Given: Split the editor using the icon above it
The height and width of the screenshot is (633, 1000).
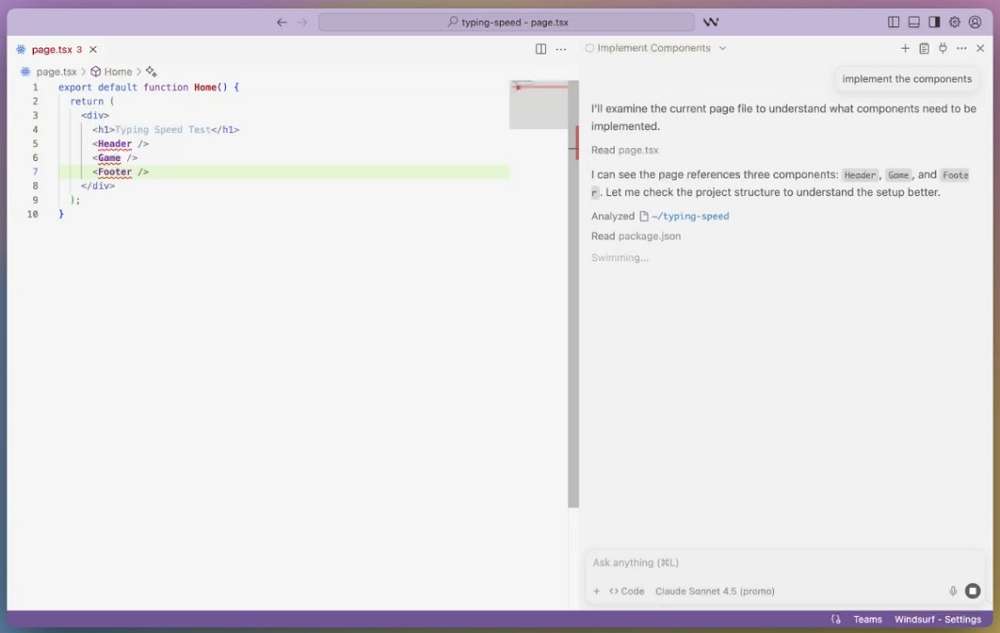Looking at the screenshot, I should [x=539, y=48].
